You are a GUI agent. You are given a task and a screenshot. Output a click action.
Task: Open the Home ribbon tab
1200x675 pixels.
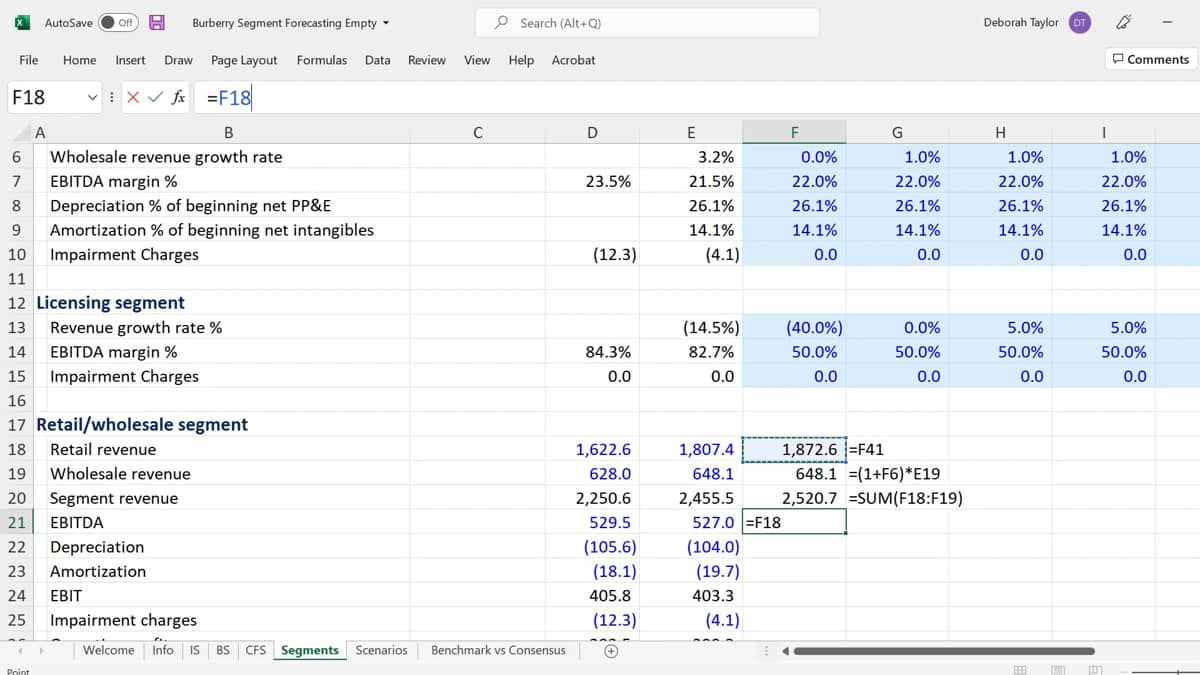point(79,60)
